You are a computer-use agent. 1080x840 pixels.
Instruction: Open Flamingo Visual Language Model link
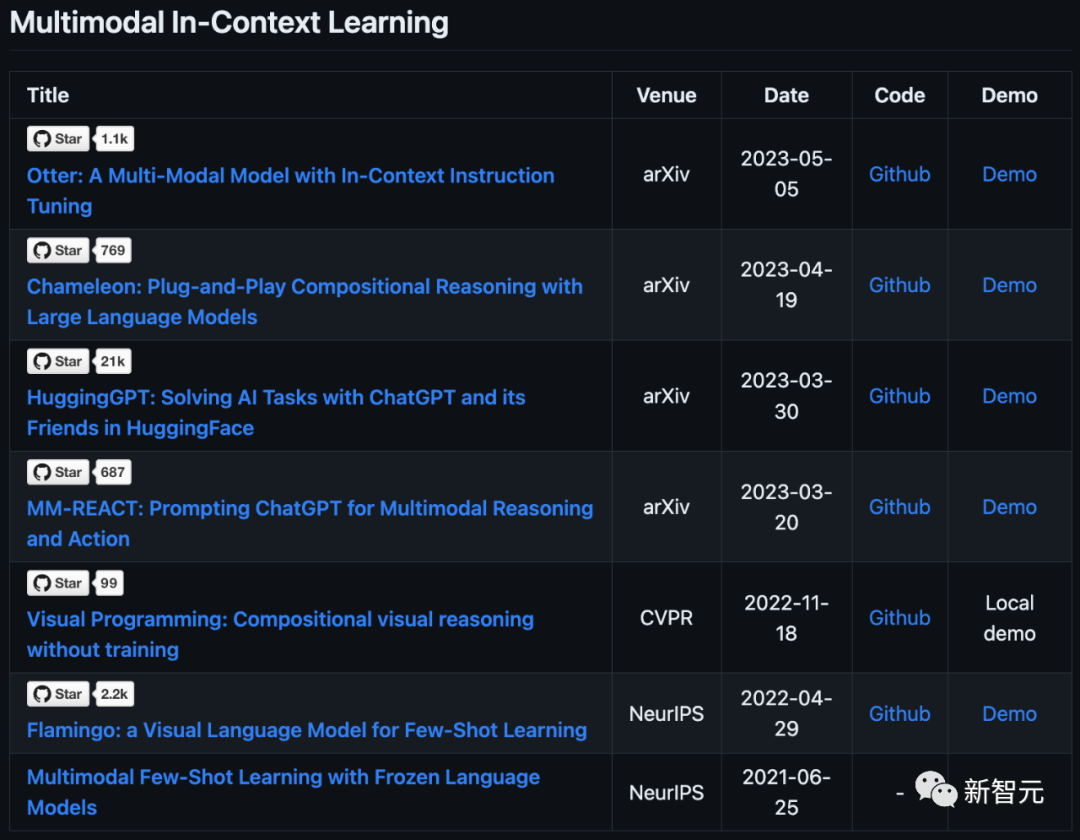click(x=306, y=730)
